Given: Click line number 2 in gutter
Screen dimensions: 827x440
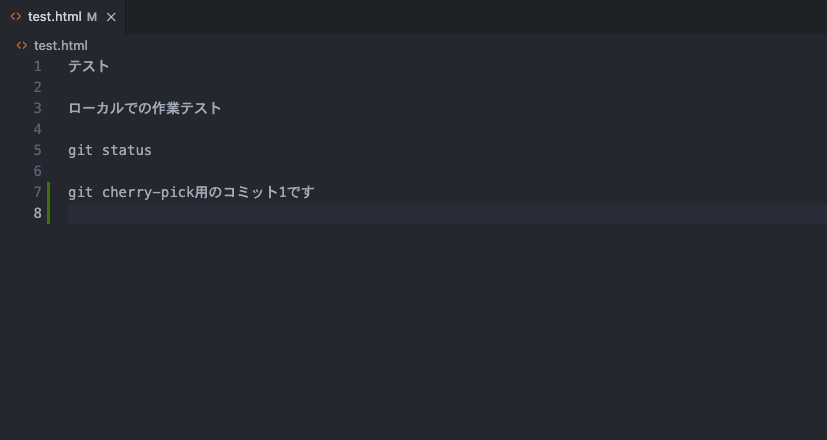Looking at the screenshot, I should (37, 87).
